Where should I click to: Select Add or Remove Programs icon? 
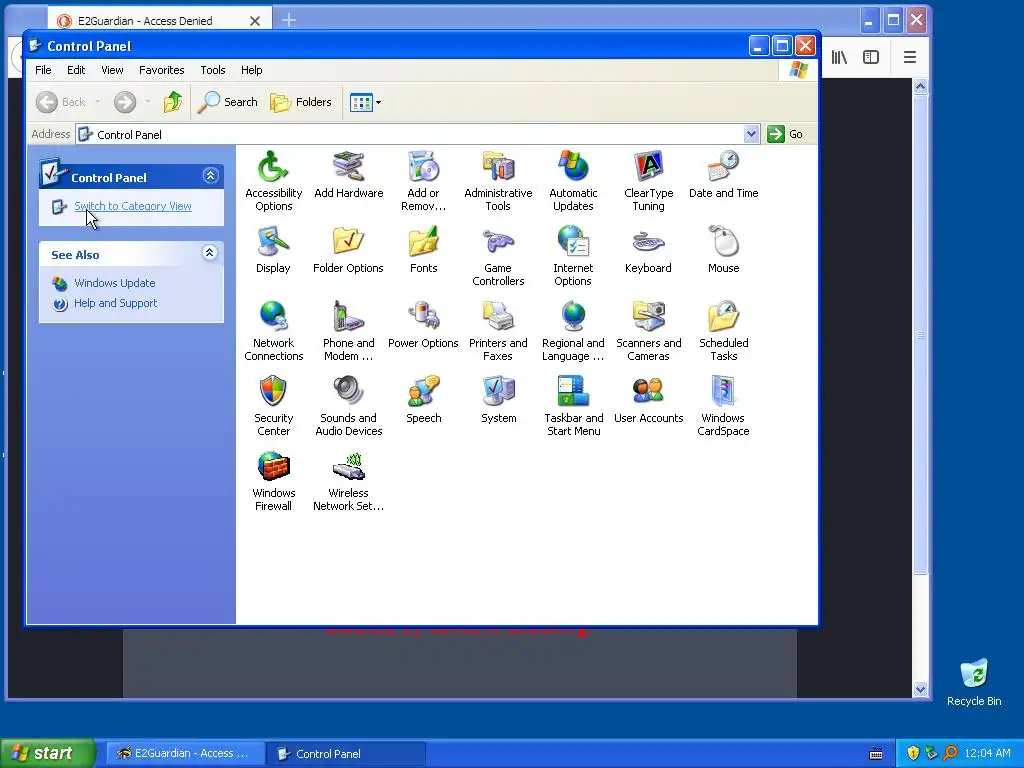pyautogui.click(x=423, y=181)
